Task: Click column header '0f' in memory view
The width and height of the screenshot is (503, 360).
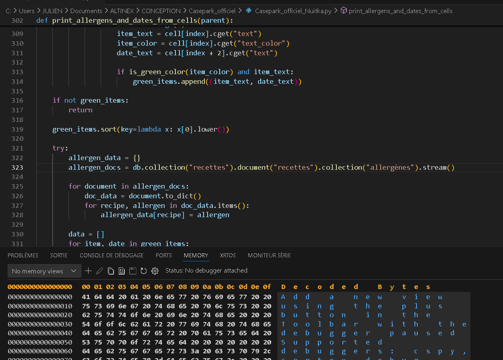Action: point(267,287)
